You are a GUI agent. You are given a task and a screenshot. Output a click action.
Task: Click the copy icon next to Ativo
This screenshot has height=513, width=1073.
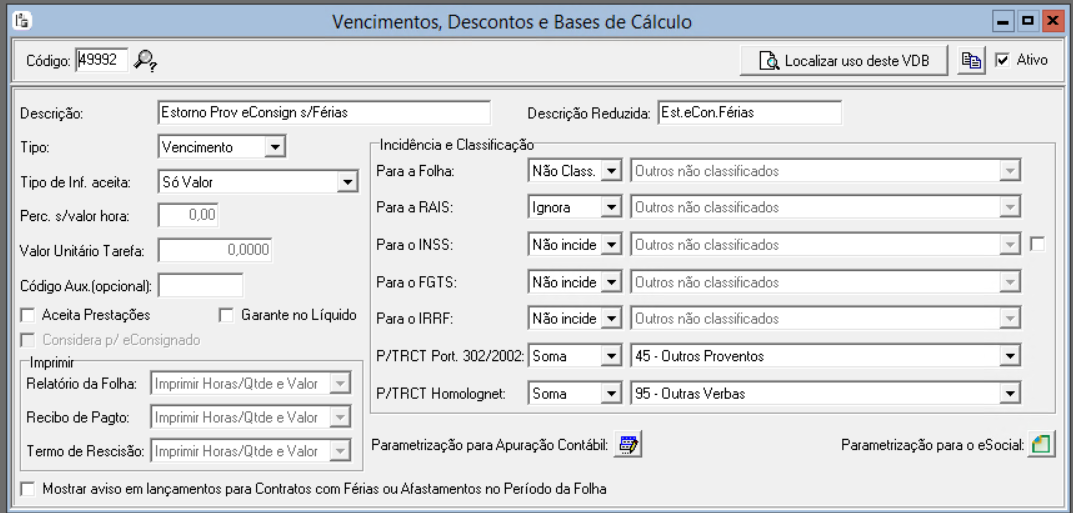coord(968,61)
